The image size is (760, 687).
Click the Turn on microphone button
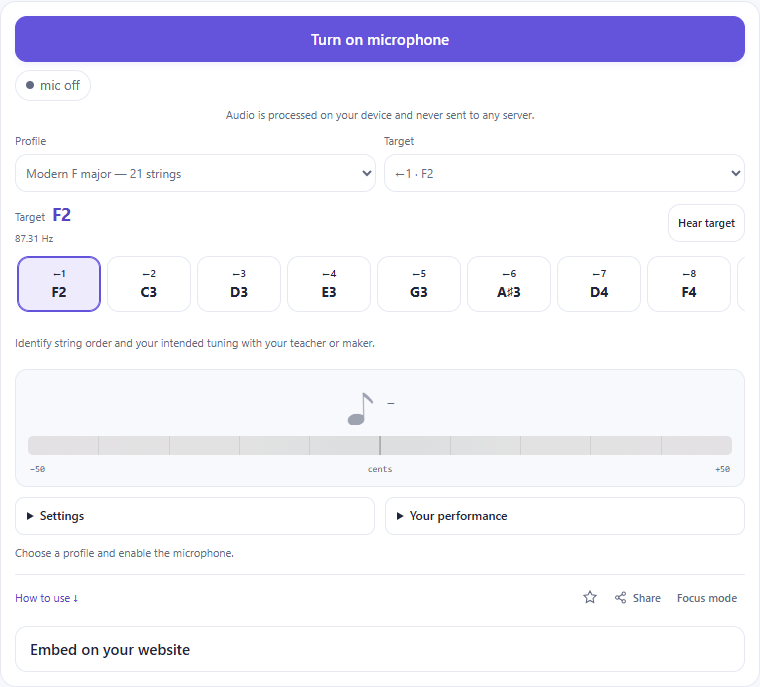click(x=380, y=39)
